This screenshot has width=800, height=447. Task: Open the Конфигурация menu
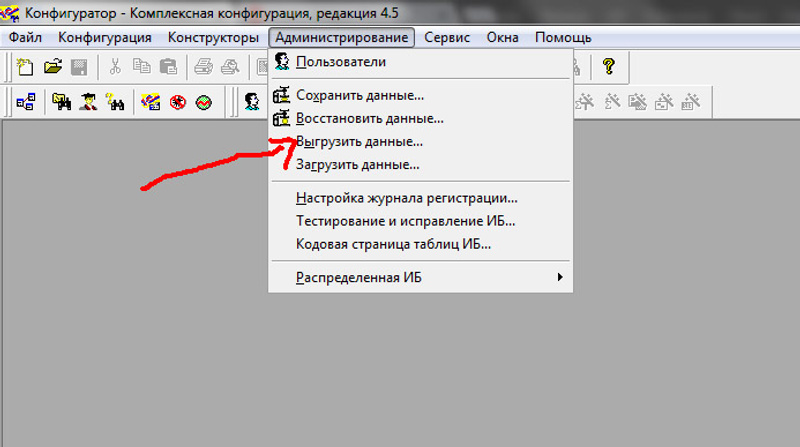(x=105, y=37)
